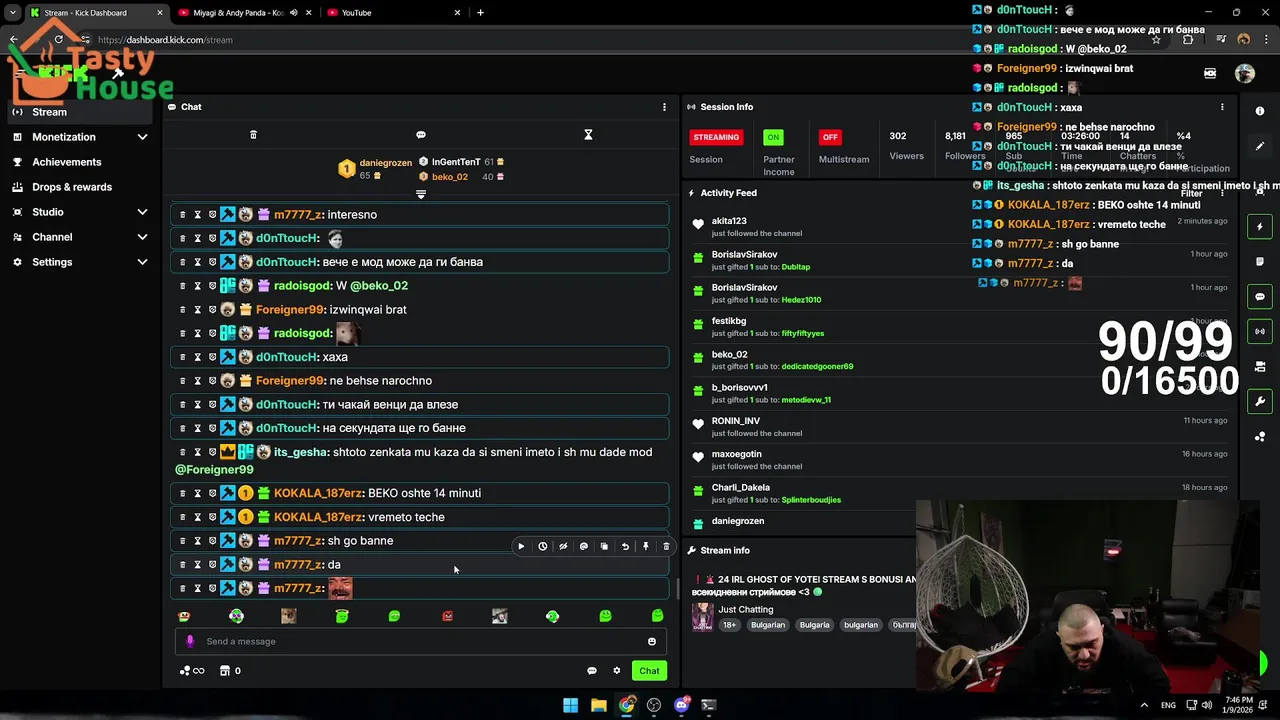Toggle the Partner Income ON switch
The height and width of the screenshot is (720, 1280).
click(x=773, y=137)
